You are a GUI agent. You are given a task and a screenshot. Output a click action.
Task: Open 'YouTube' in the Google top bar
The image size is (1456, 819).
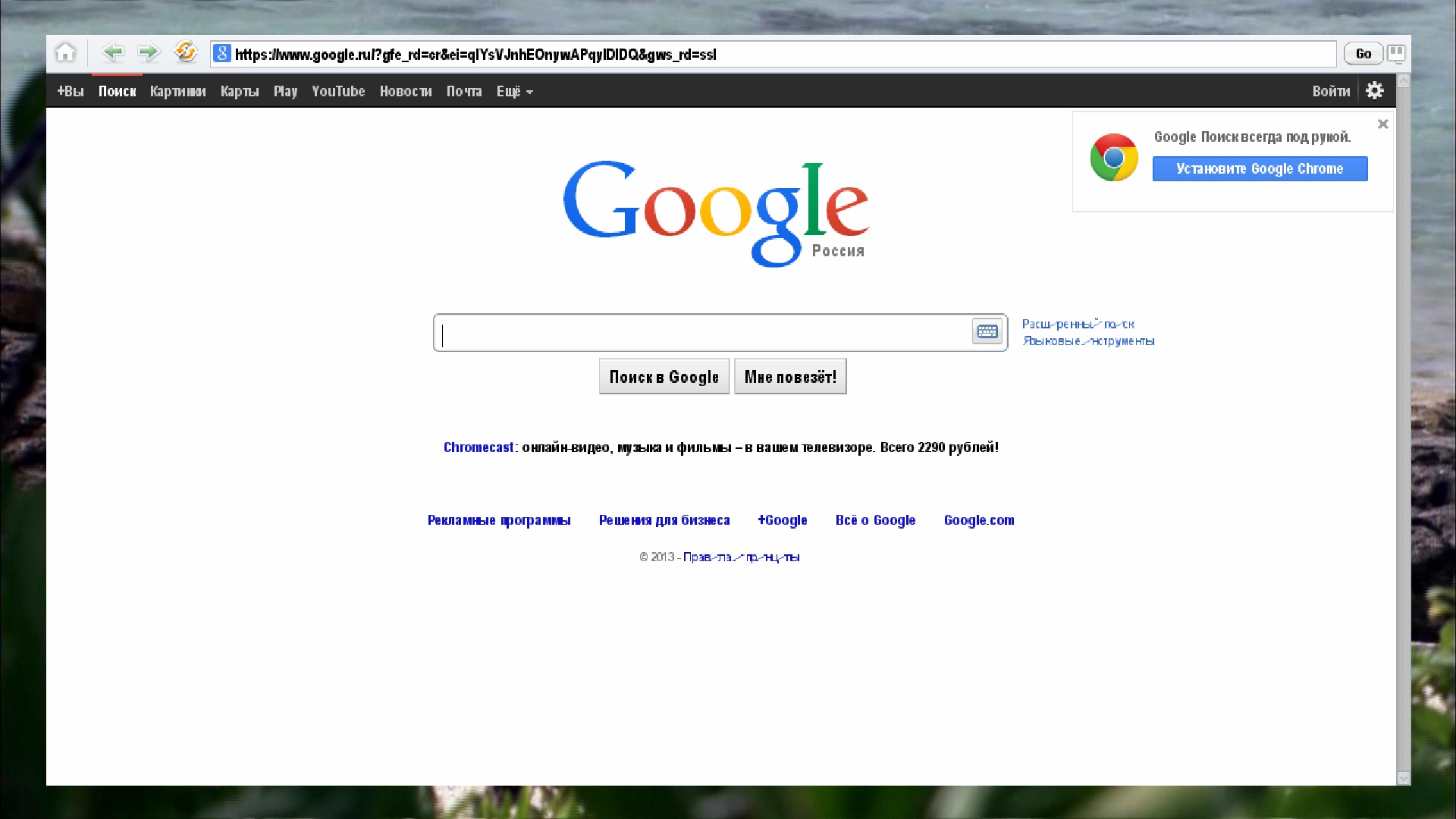(338, 92)
